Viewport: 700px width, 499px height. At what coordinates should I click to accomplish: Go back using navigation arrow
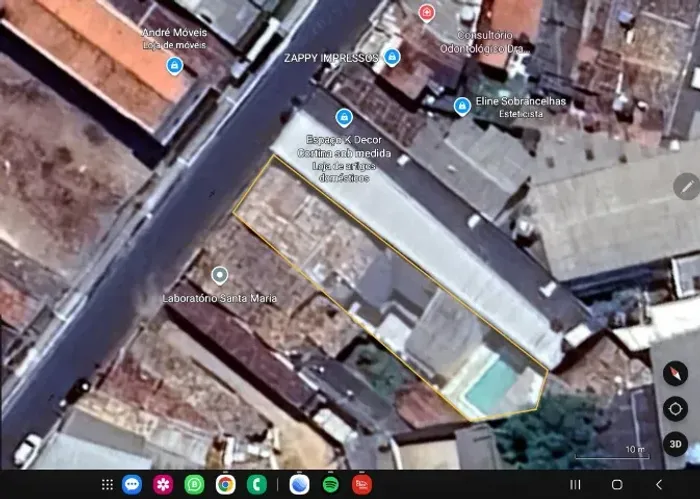pyautogui.click(x=658, y=484)
